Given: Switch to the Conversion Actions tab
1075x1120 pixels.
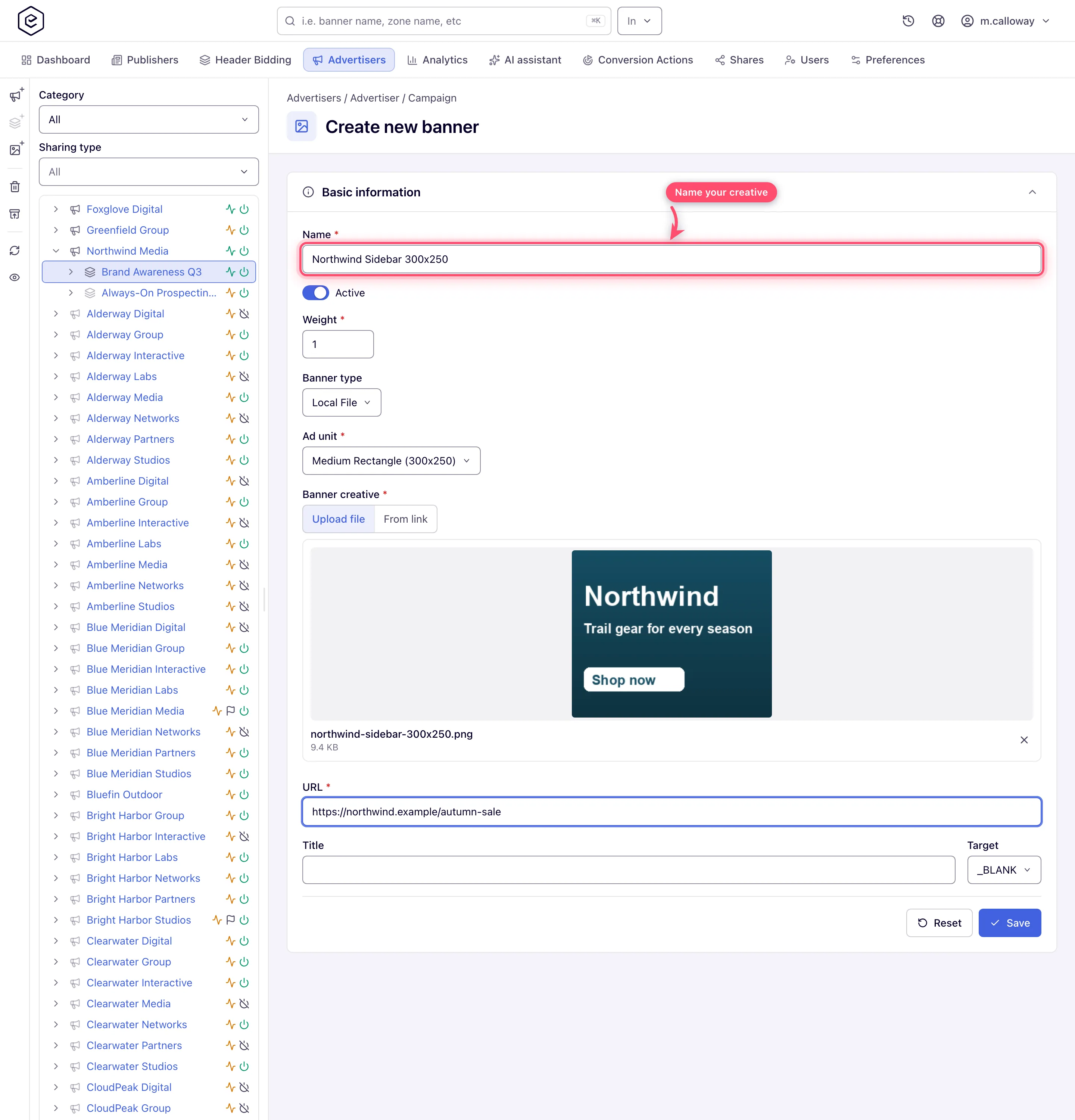Looking at the screenshot, I should pyautogui.click(x=638, y=60).
